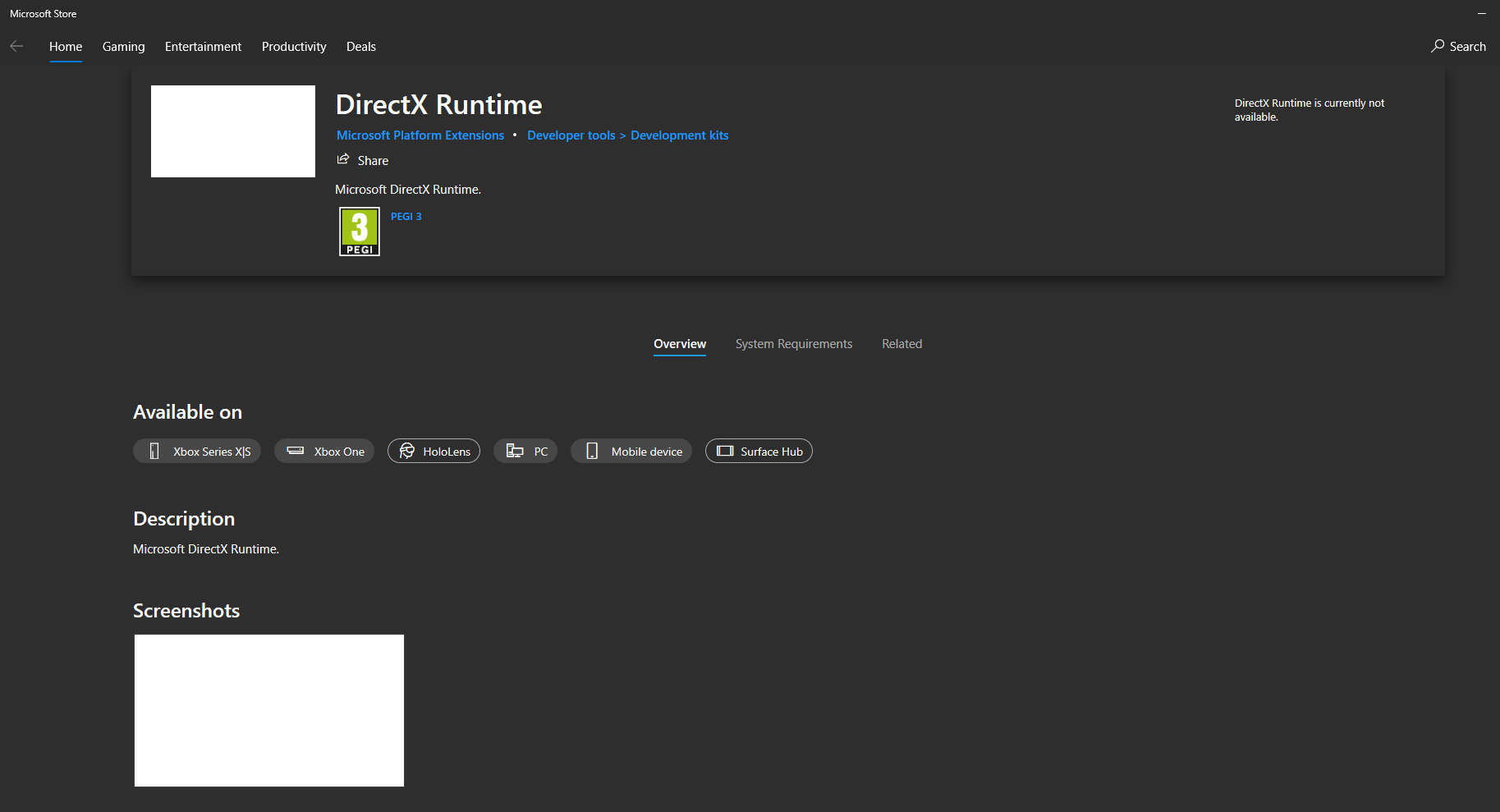Screen dimensions: 1500x812
Task: Click the Surface Hub label
Action: pyautogui.click(x=772, y=452)
